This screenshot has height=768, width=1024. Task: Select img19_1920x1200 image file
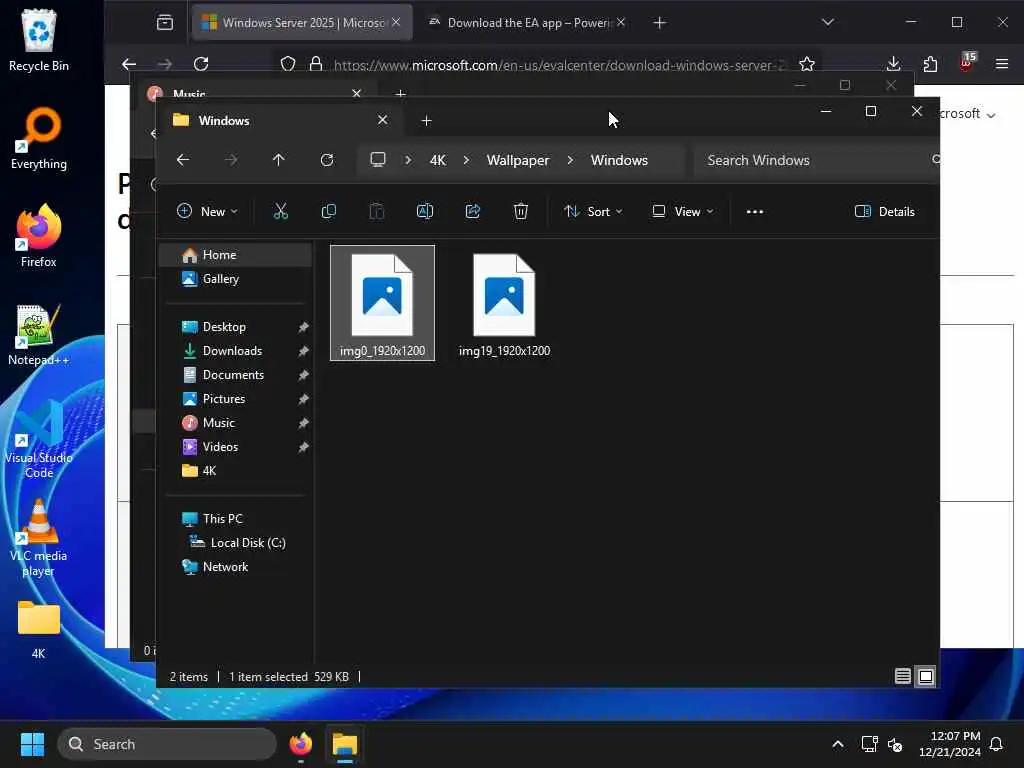click(504, 303)
